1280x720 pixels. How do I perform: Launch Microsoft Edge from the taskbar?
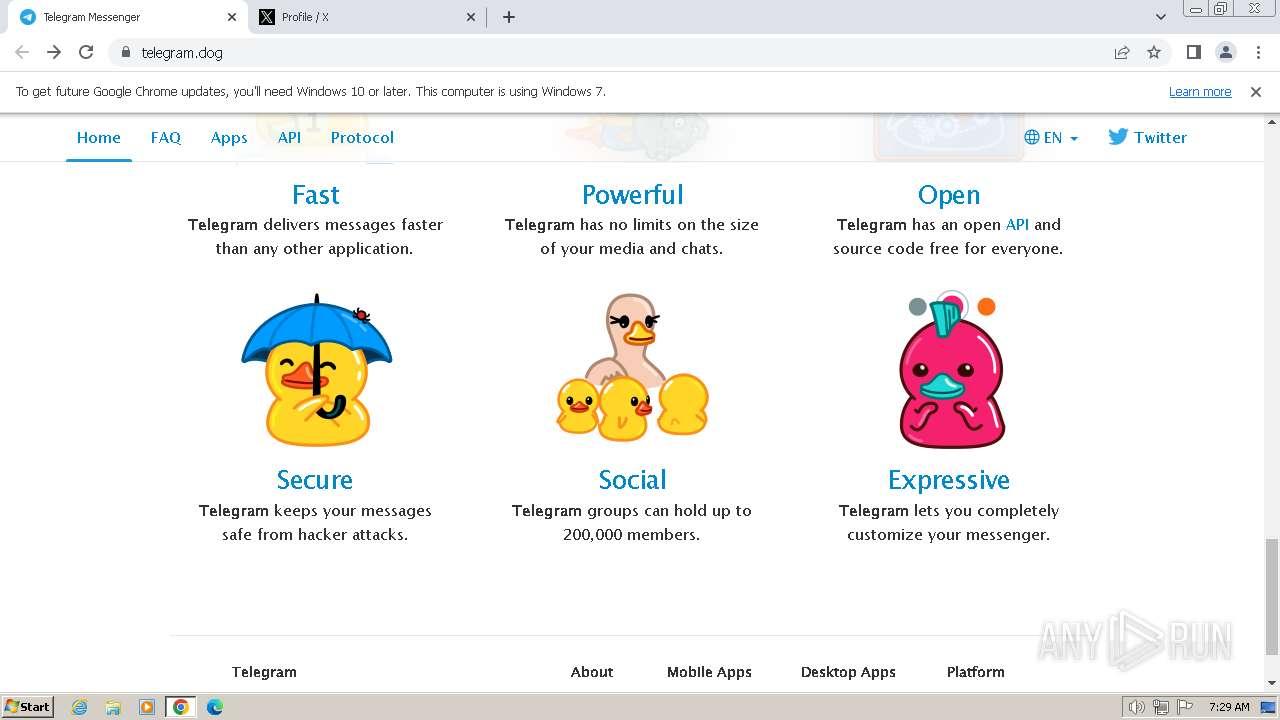(214, 707)
